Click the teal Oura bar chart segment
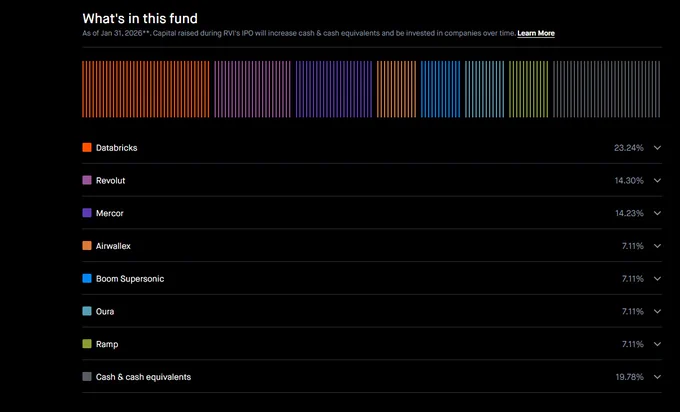 point(485,89)
